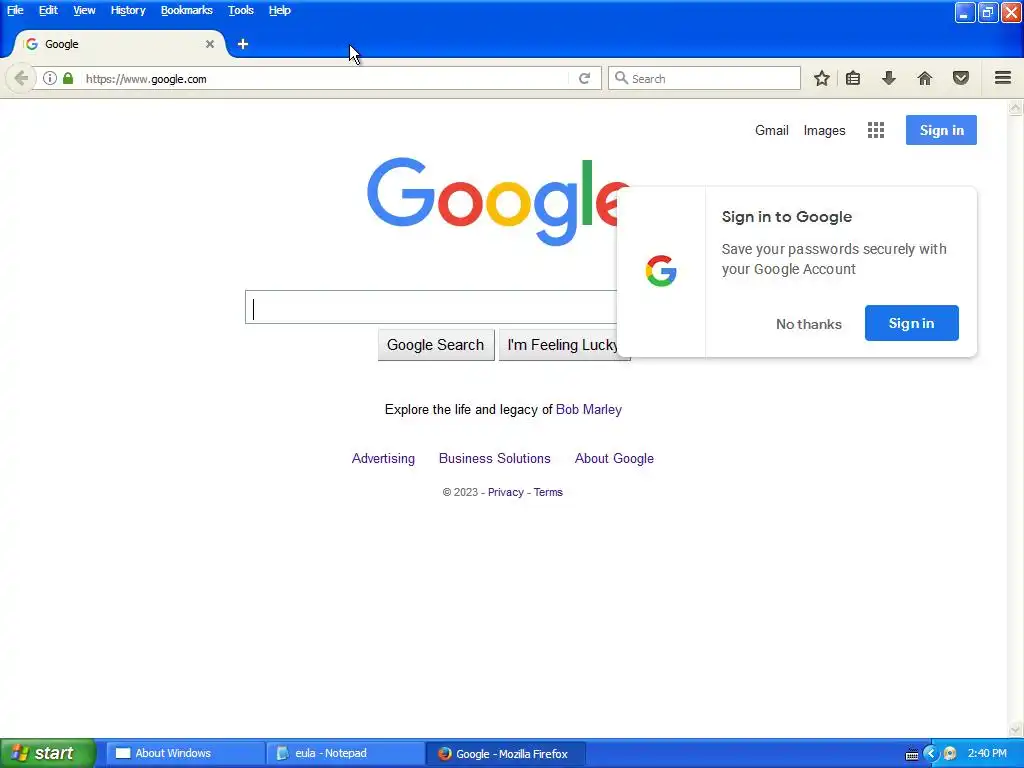Open the Downloads arrow icon
The width and height of the screenshot is (1024, 768).
pyautogui.click(x=889, y=78)
